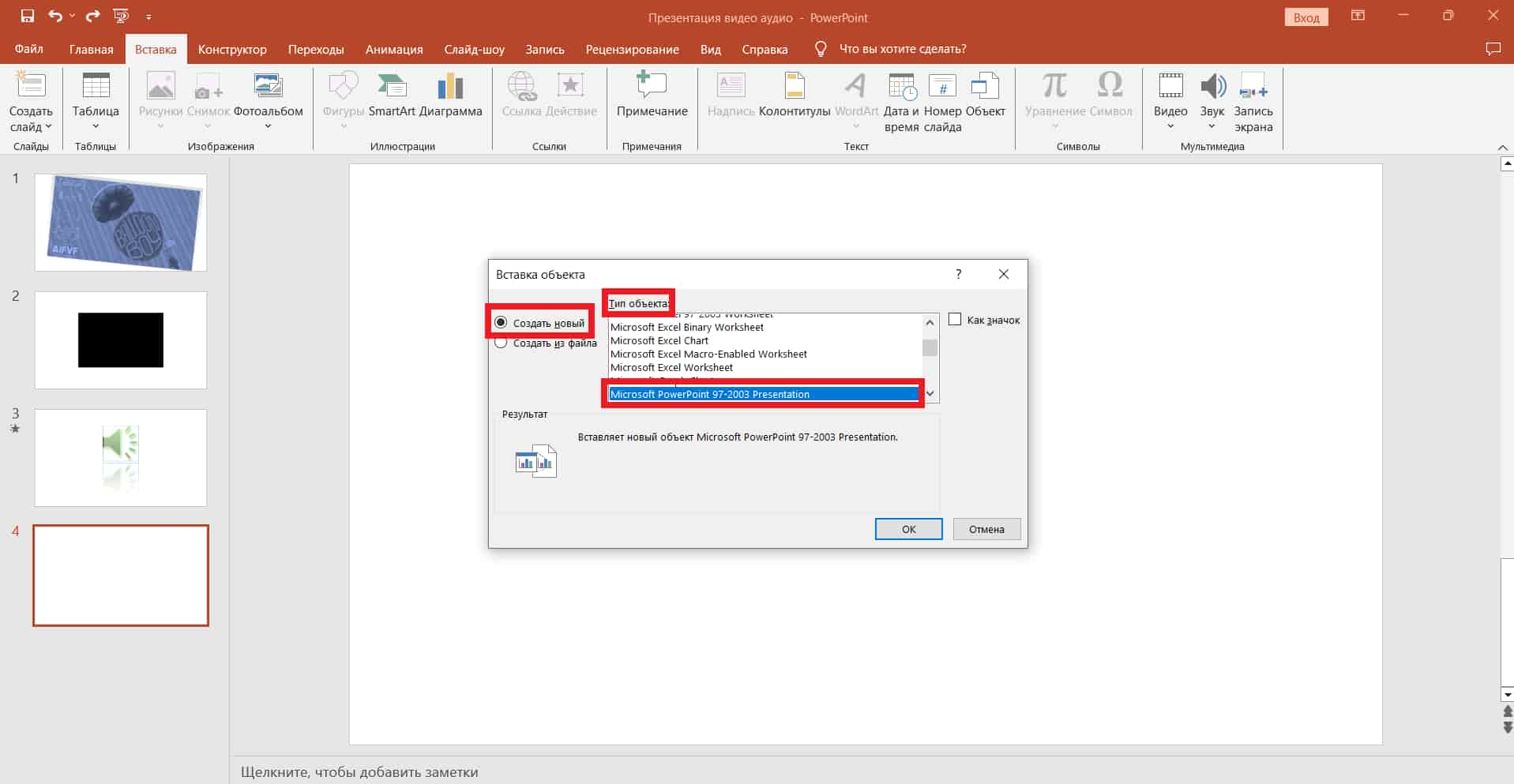Click the Отмена cancel button
Viewport: 1514px width, 784px height.
point(986,529)
